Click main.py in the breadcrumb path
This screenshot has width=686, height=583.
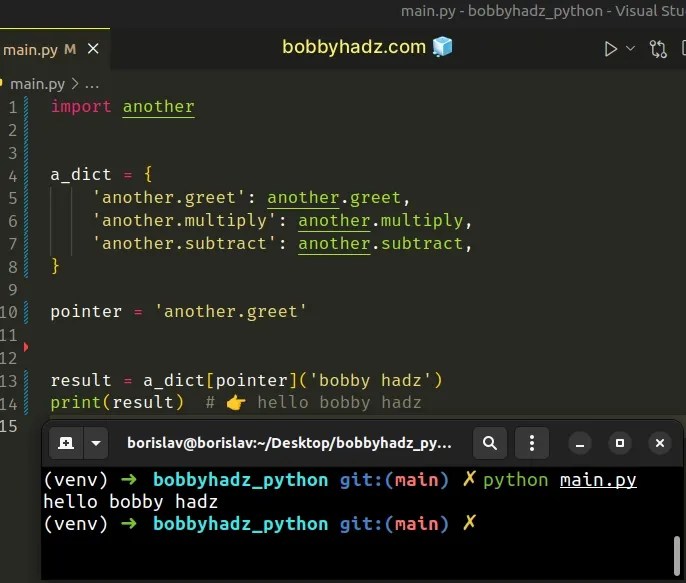pyautogui.click(x=38, y=84)
